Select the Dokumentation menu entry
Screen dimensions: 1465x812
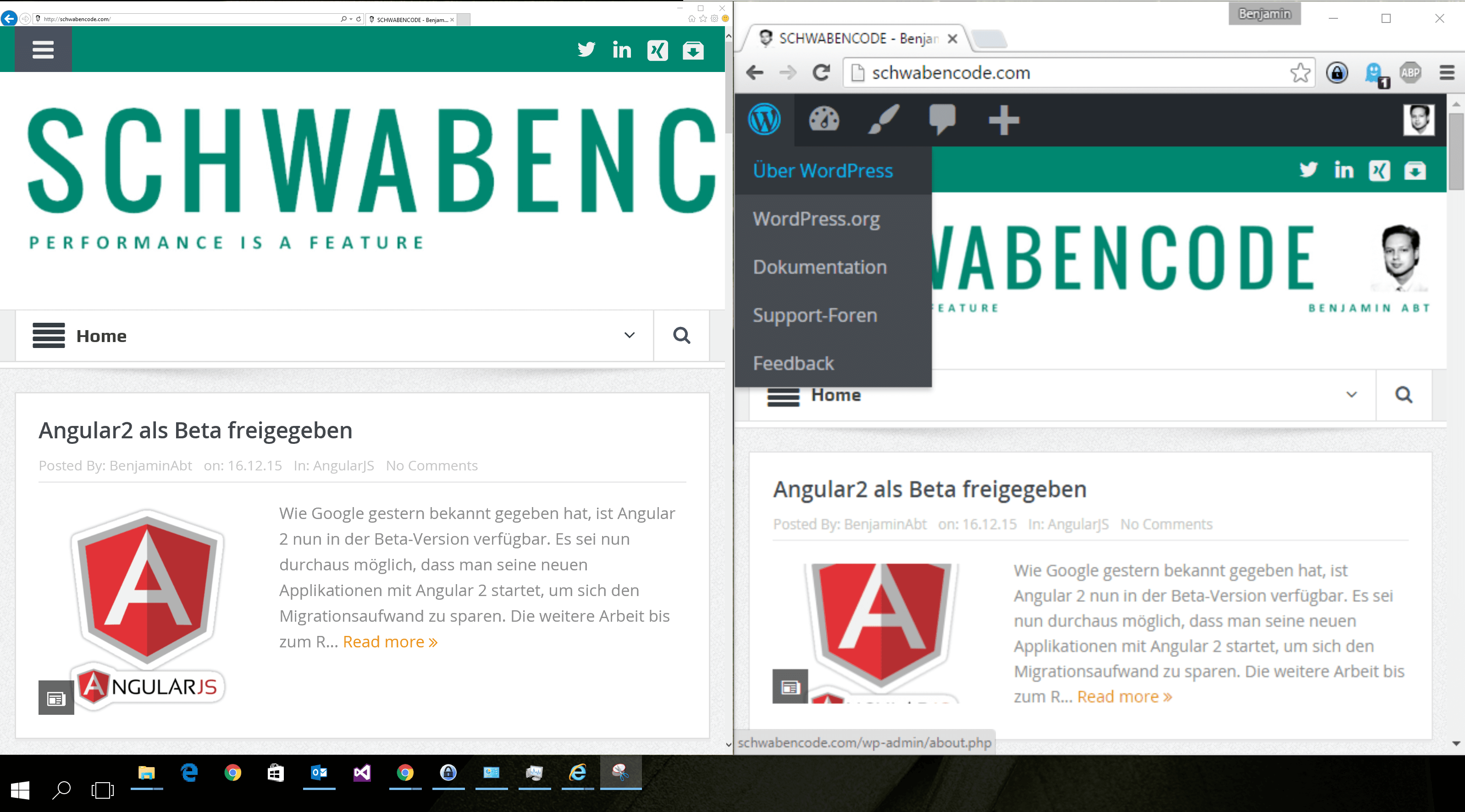(819, 267)
